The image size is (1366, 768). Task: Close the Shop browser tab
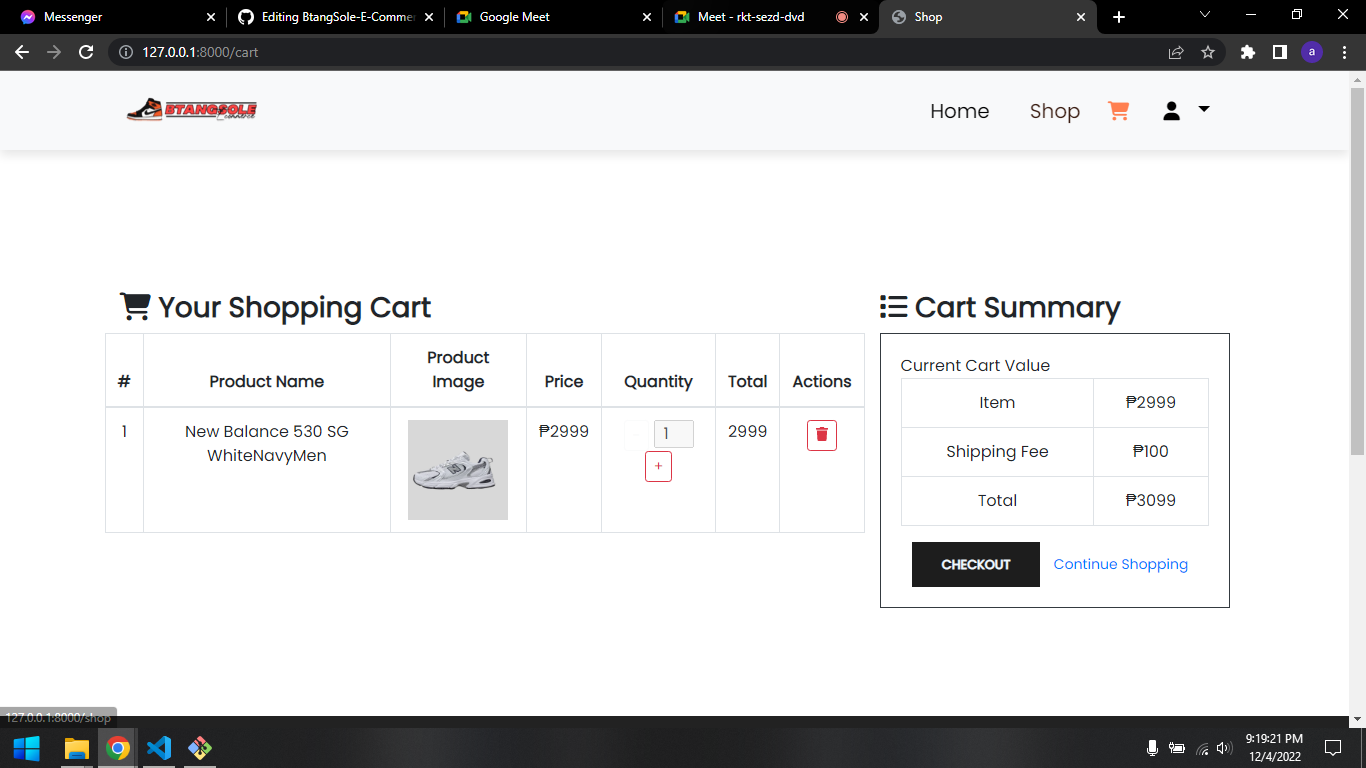click(x=1081, y=17)
